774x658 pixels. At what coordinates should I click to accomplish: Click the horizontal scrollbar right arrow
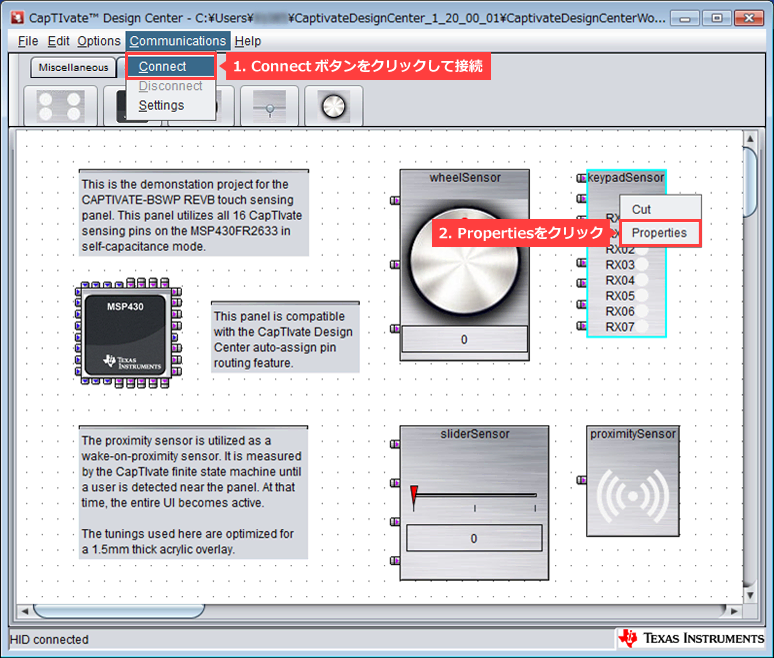(x=734, y=611)
